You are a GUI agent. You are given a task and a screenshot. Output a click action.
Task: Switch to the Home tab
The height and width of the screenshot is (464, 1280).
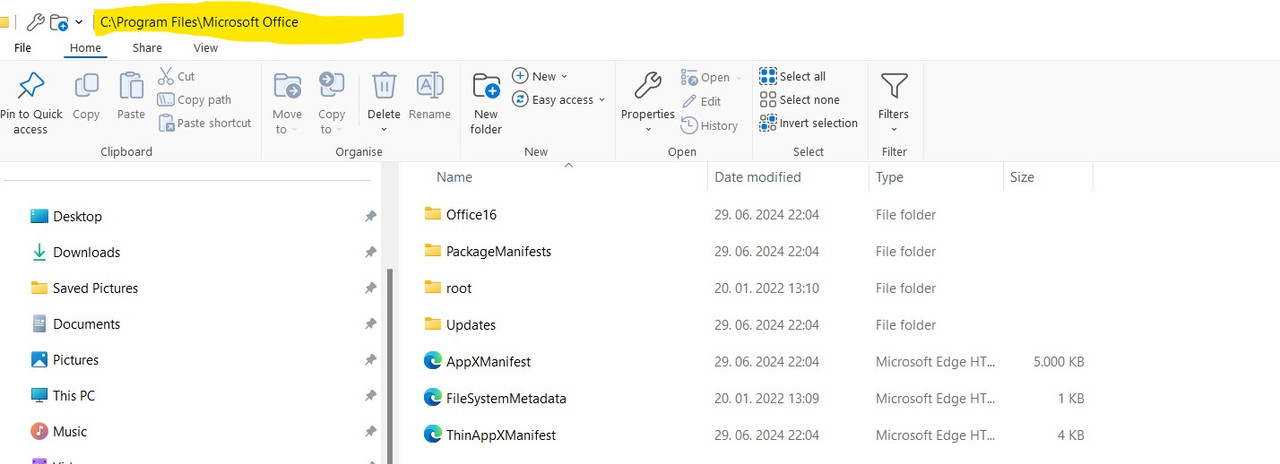85,48
